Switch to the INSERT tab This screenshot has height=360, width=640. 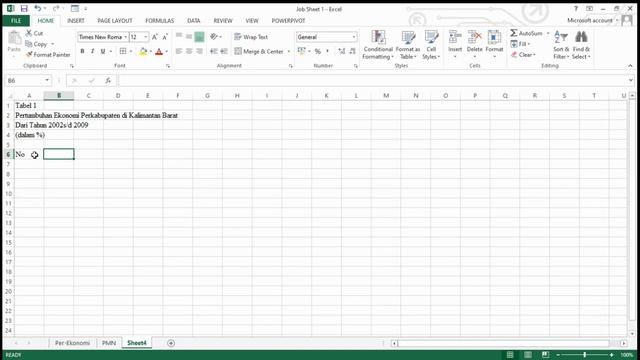76,20
